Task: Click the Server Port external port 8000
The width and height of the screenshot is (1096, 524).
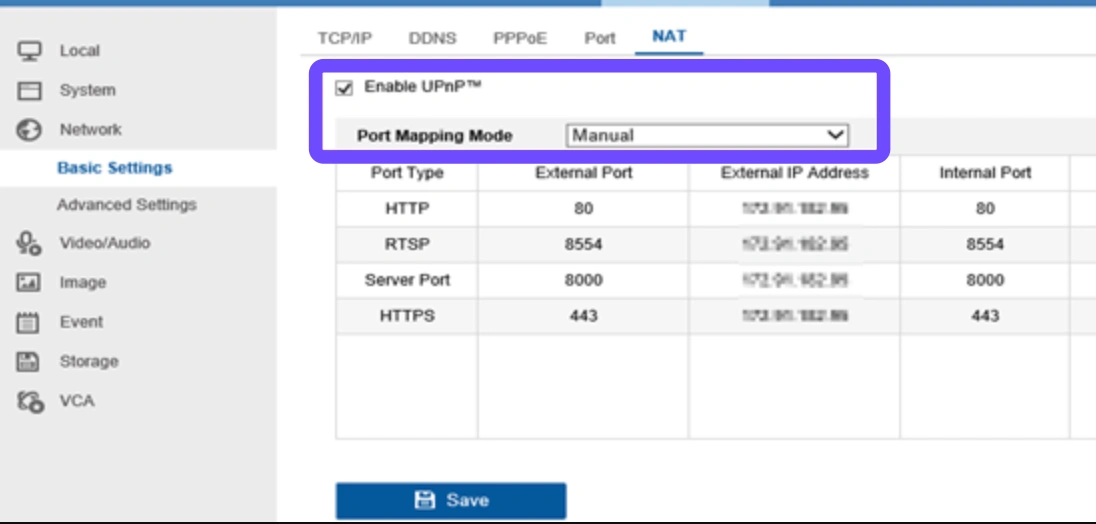Action: [x=583, y=280]
